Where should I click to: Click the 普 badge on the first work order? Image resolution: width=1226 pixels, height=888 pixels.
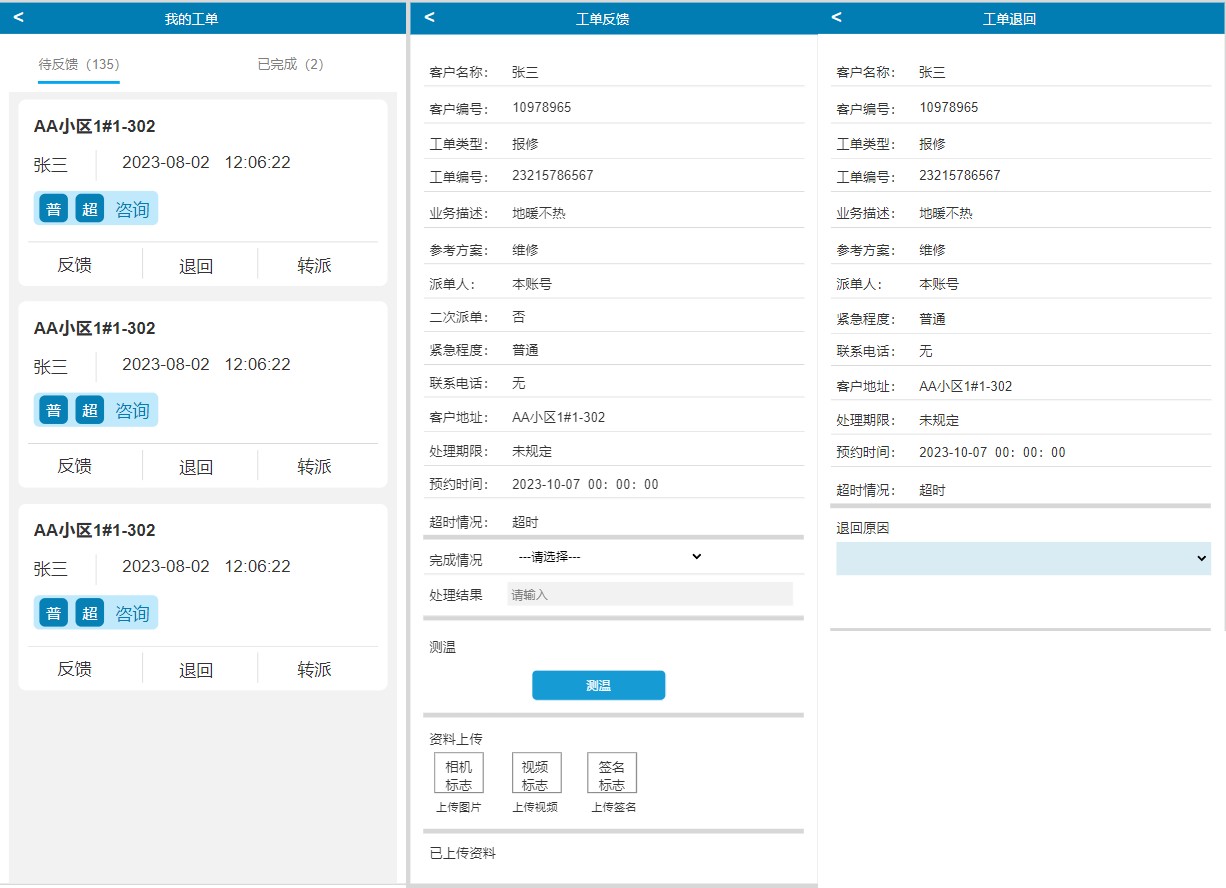point(54,208)
